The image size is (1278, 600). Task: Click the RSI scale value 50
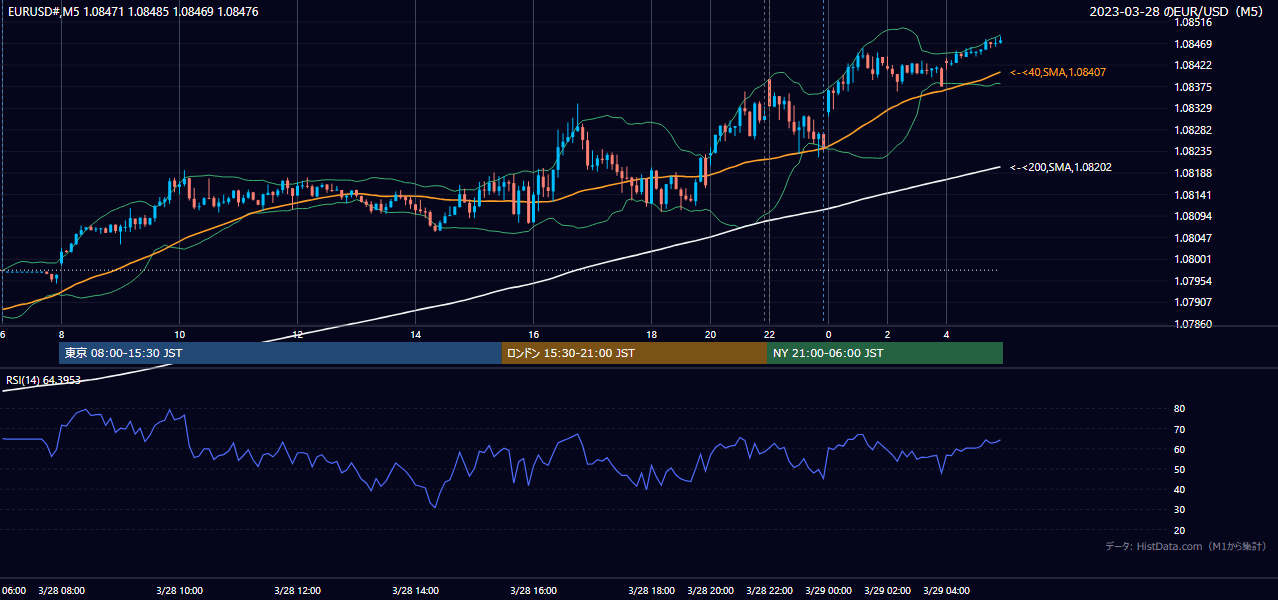pos(1179,469)
